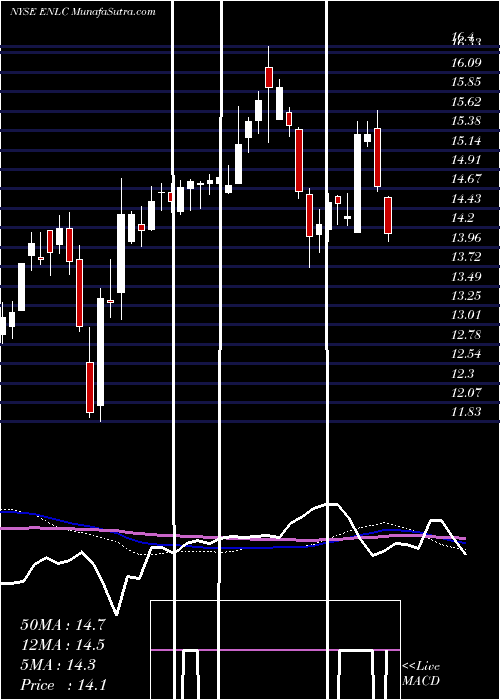Click the 12.54 price axis label
This screenshot has width=500, height=700.
click(x=466, y=354)
